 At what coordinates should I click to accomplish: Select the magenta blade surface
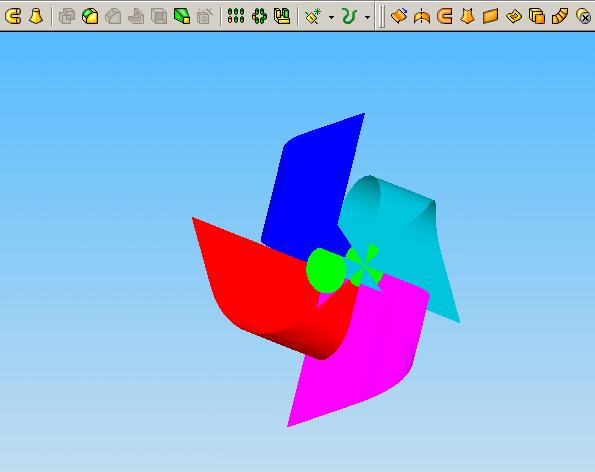[x=364, y=353]
